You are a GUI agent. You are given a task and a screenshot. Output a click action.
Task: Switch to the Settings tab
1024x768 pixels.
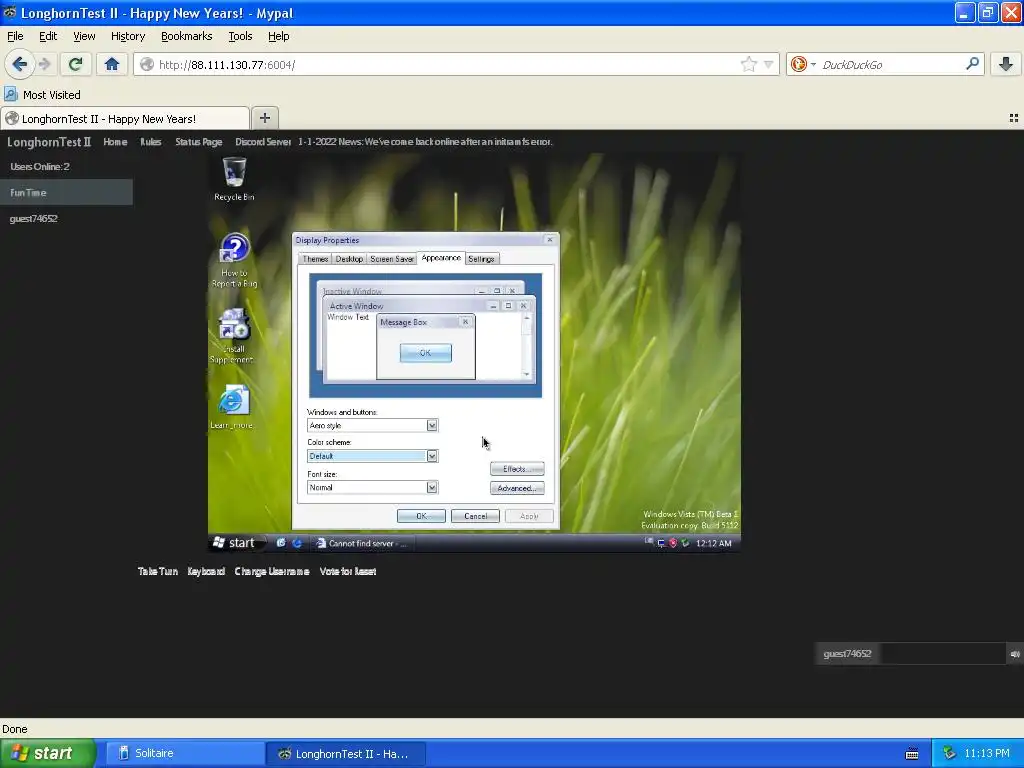click(481, 259)
